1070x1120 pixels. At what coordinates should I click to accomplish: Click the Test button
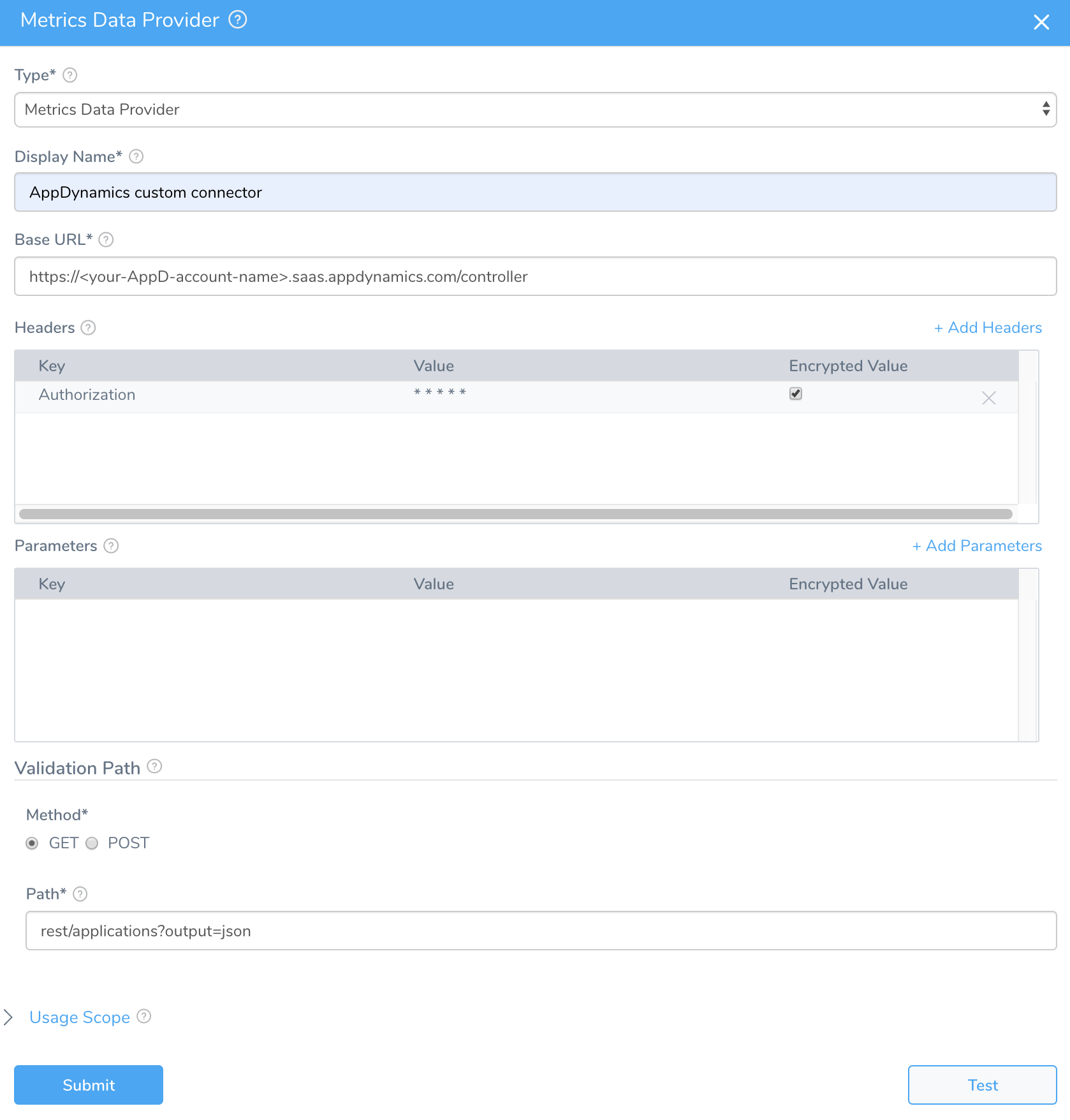coord(983,1085)
